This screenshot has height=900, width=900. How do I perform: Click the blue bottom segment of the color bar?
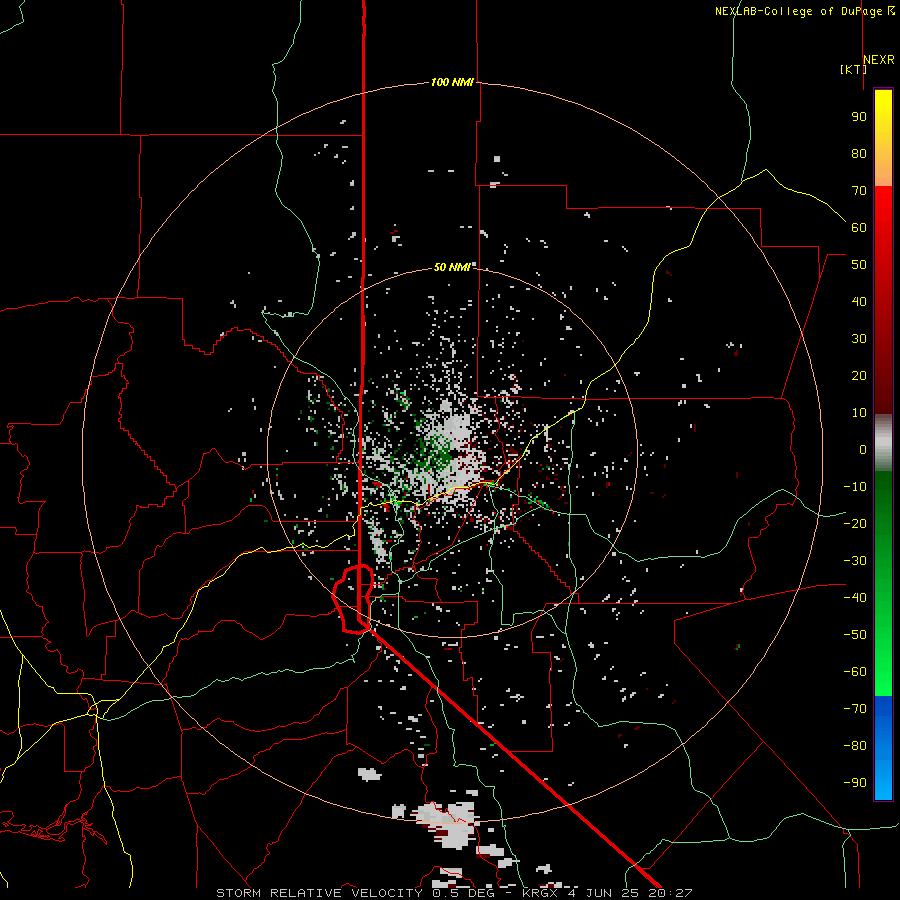(883, 748)
